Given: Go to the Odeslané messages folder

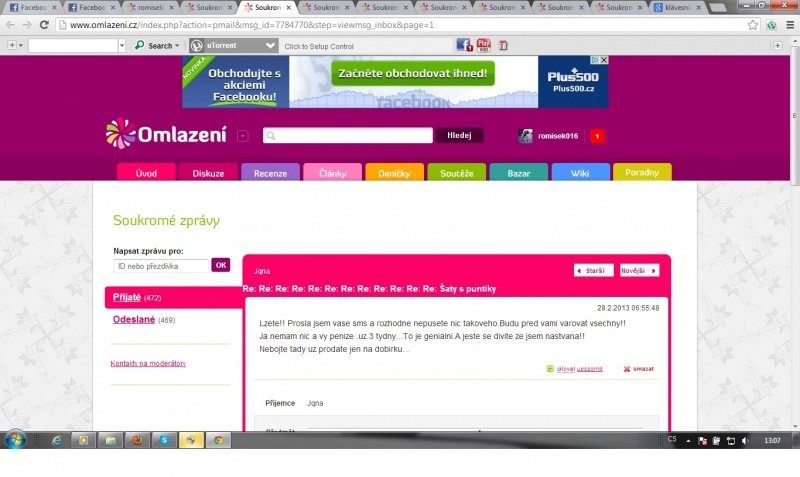Looking at the screenshot, I should (132, 320).
